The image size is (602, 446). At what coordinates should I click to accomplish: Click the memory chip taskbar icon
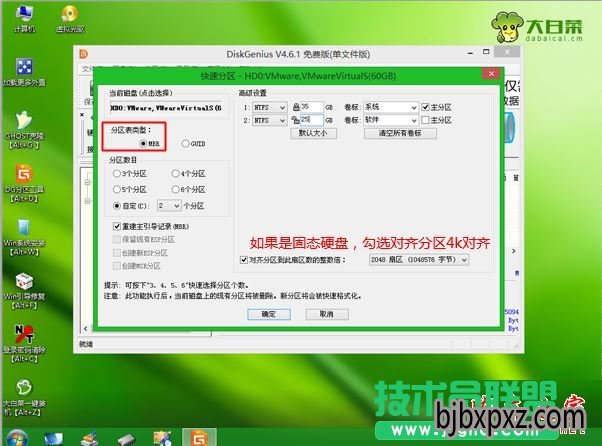coord(126,440)
